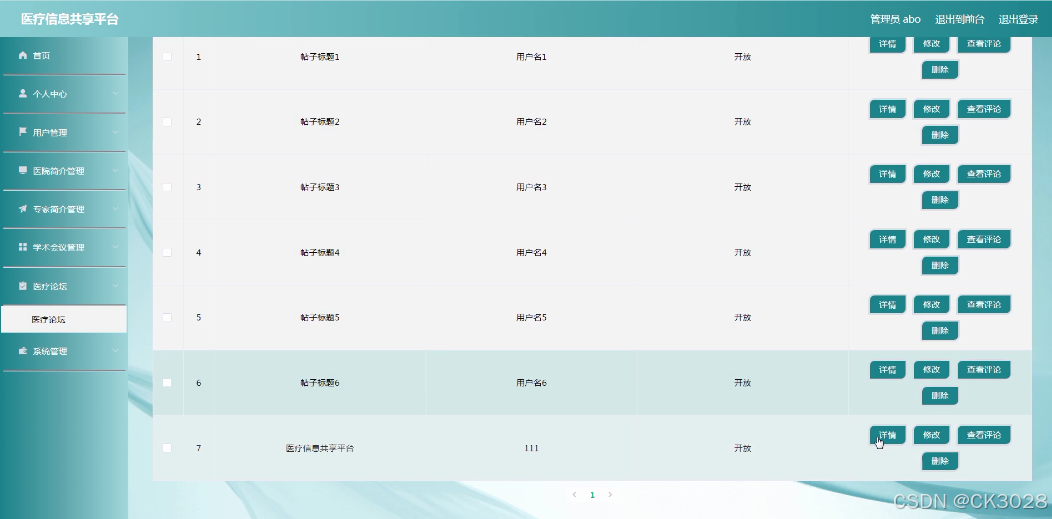Expand the 医院简介管理 chevron
This screenshot has width=1052, height=519.
(x=115, y=170)
